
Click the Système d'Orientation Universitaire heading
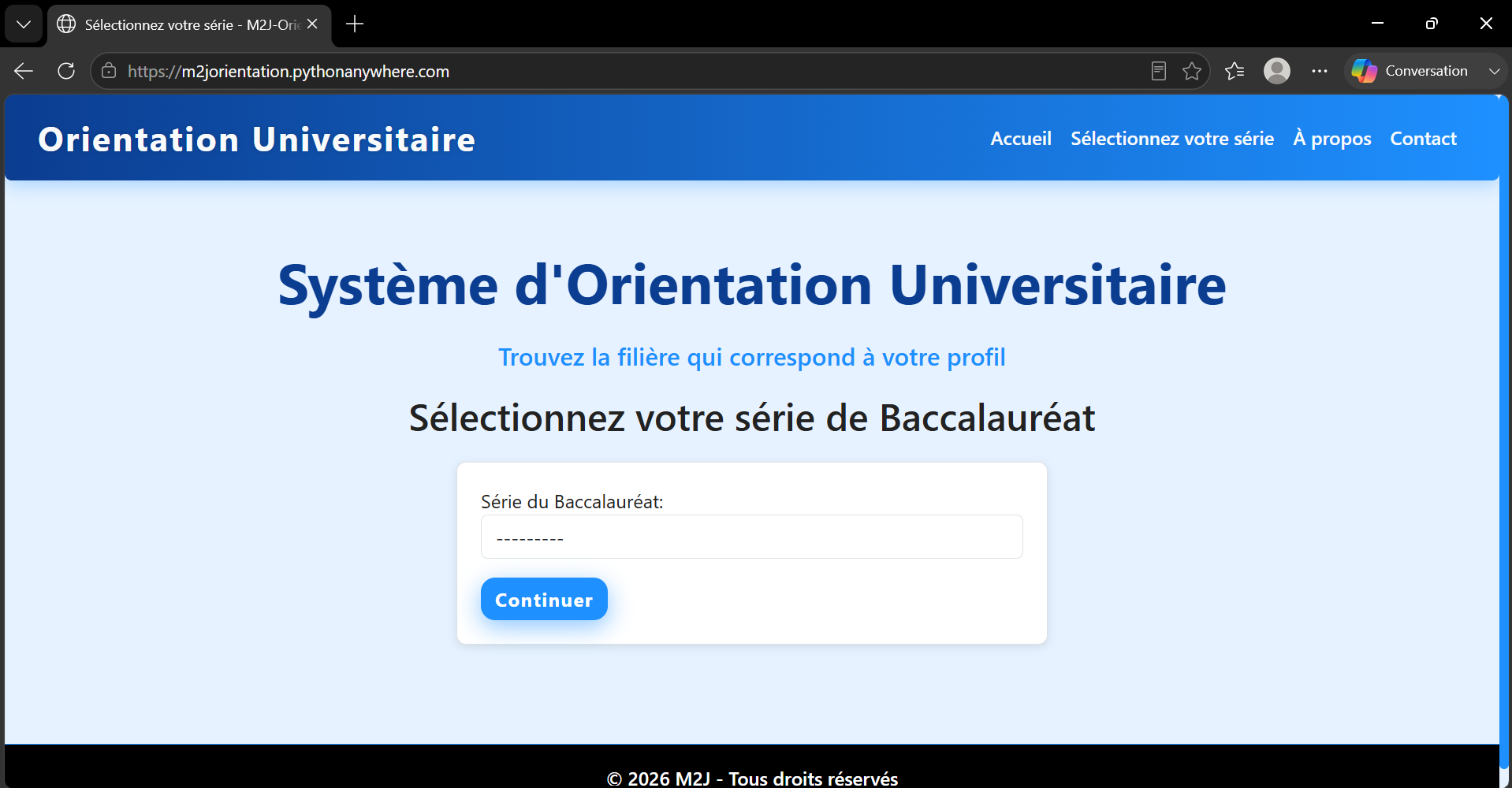click(752, 286)
